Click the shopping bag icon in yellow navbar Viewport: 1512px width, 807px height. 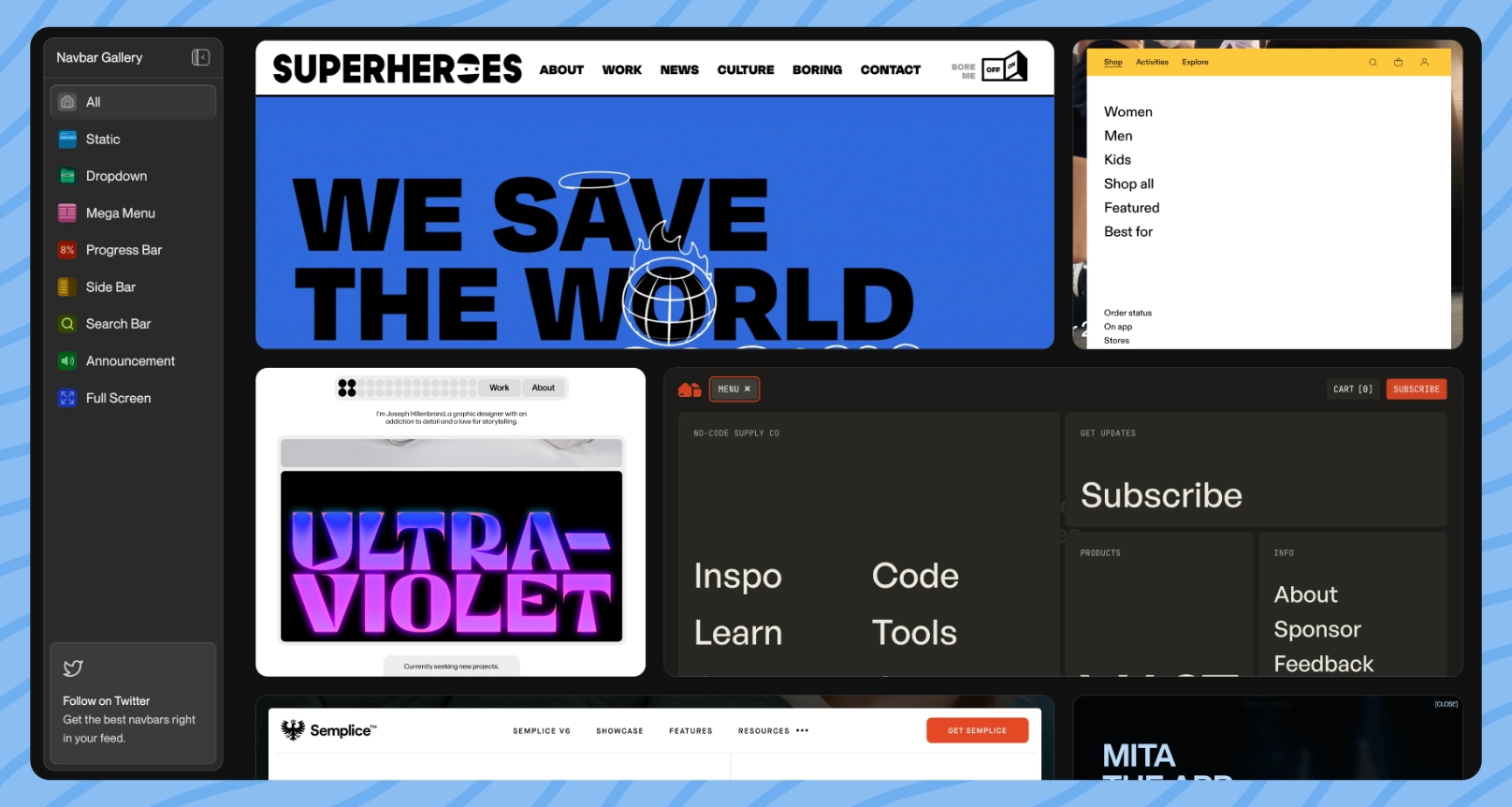(1398, 63)
